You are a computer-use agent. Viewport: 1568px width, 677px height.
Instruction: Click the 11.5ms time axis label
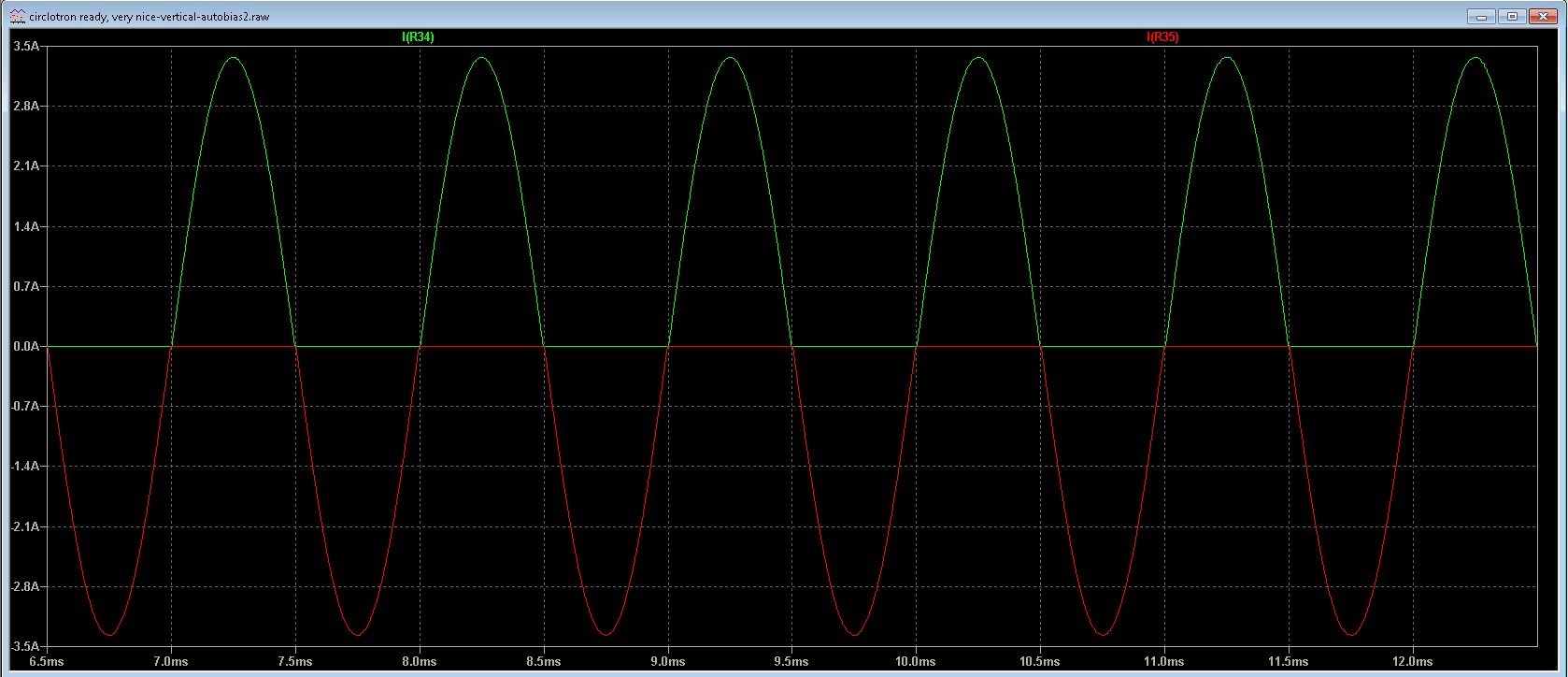pos(1289,661)
